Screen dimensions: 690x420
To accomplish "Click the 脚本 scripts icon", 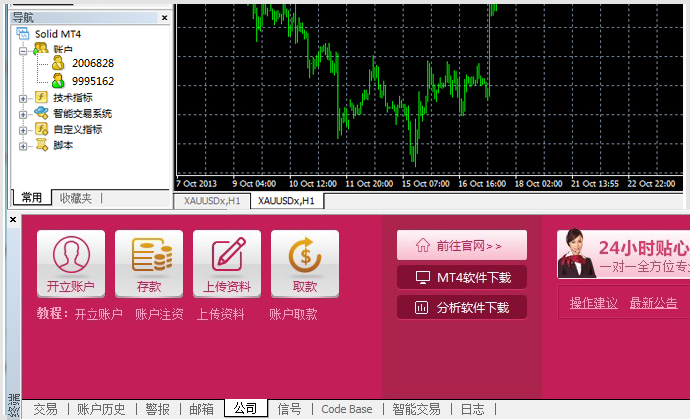I will [x=42, y=145].
